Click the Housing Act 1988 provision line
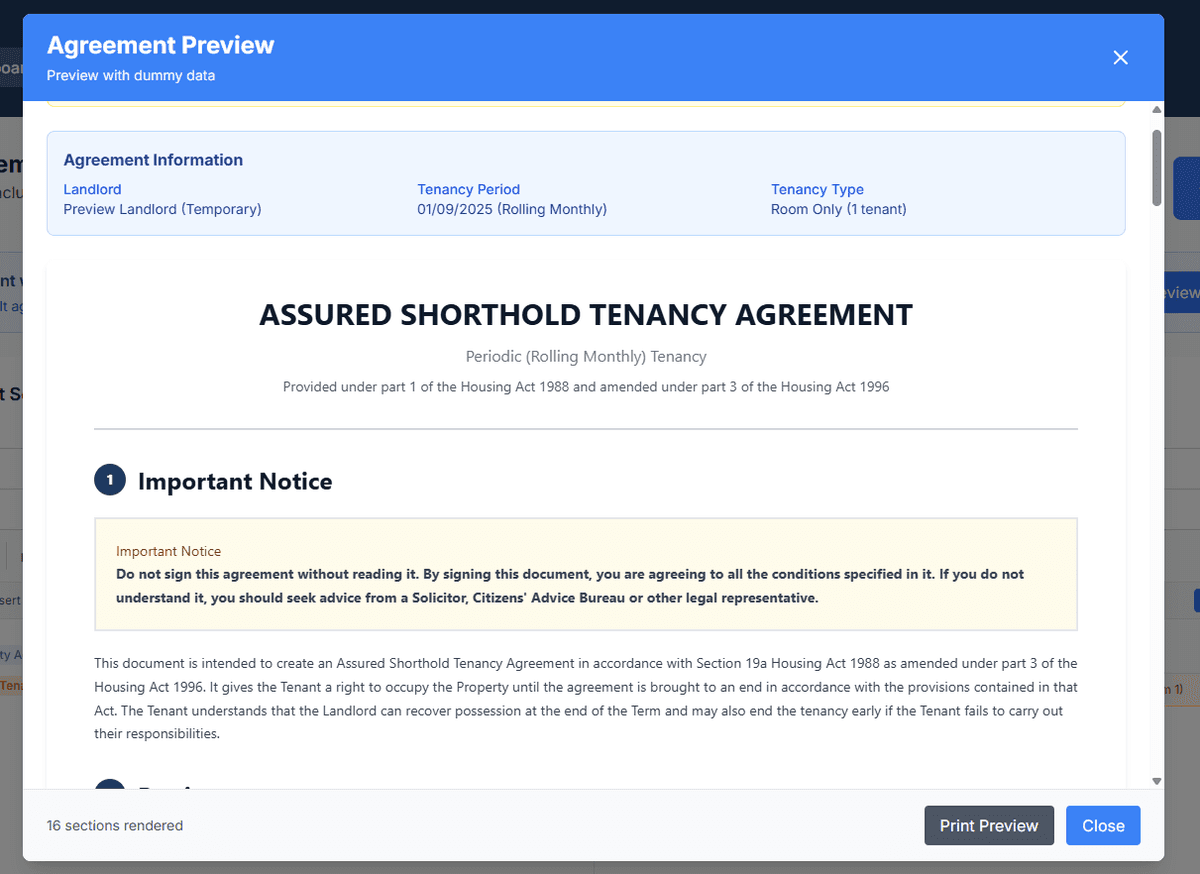The width and height of the screenshot is (1200, 874). 586,386
